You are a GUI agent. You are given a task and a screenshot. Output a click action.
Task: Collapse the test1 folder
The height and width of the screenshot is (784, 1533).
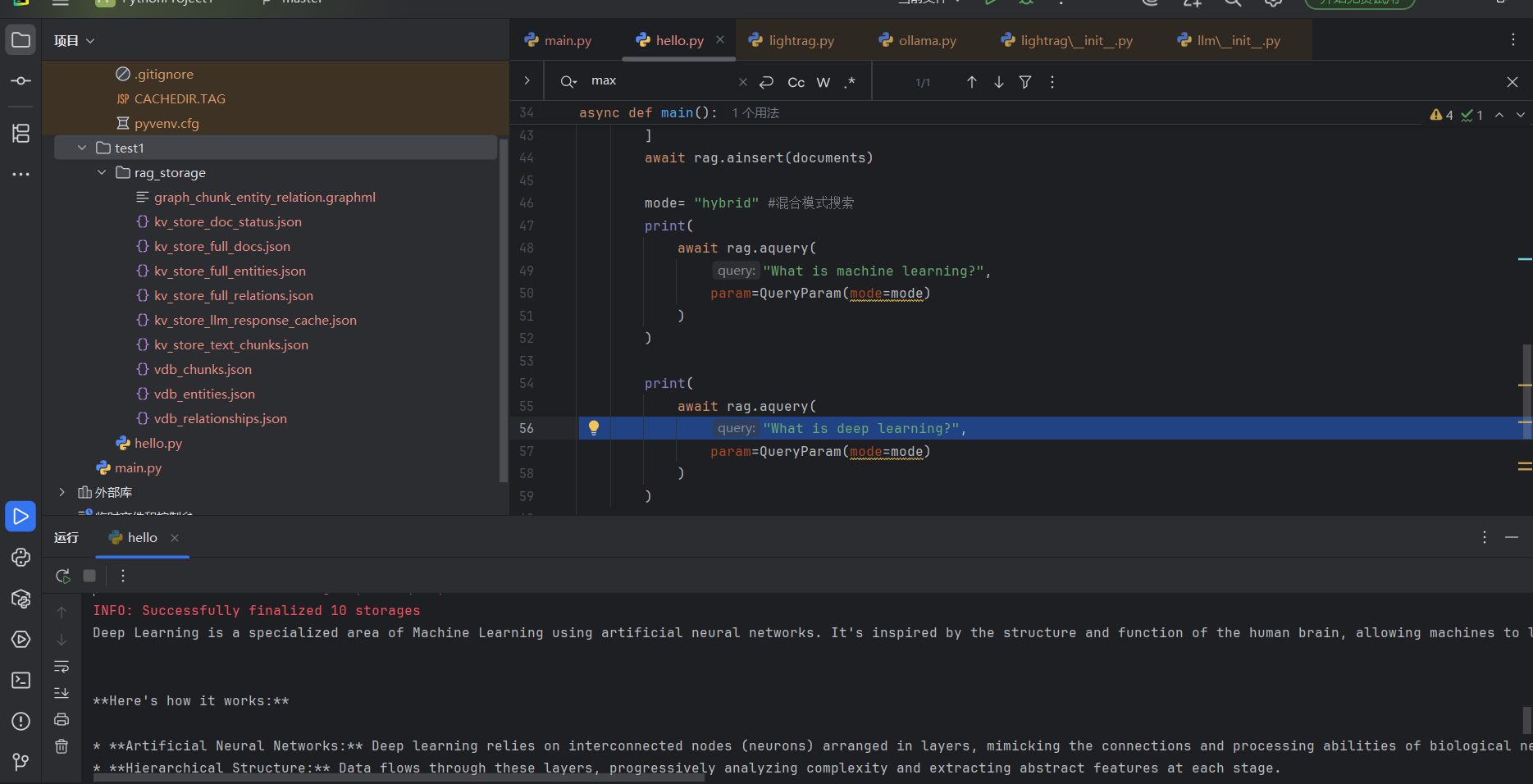click(82, 148)
